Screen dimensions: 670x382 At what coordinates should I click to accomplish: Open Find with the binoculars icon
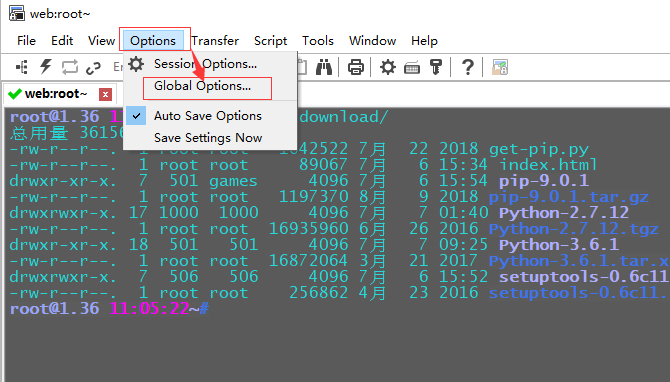[x=324, y=67]
